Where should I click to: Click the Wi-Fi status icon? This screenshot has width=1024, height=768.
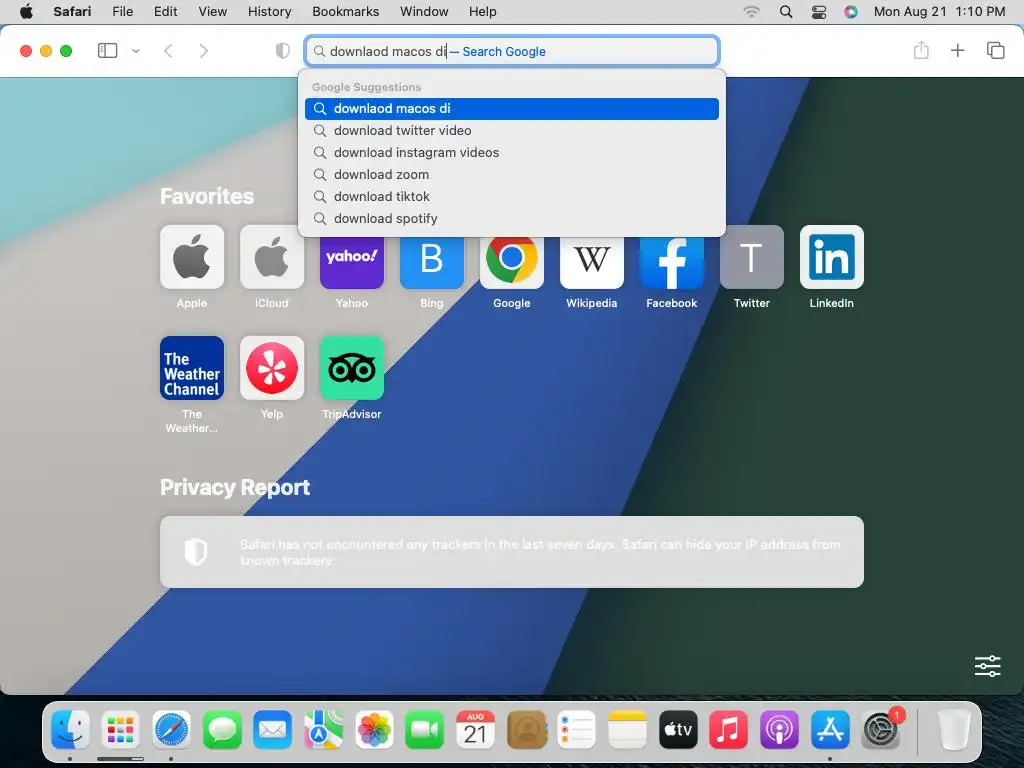pos(752,11)
